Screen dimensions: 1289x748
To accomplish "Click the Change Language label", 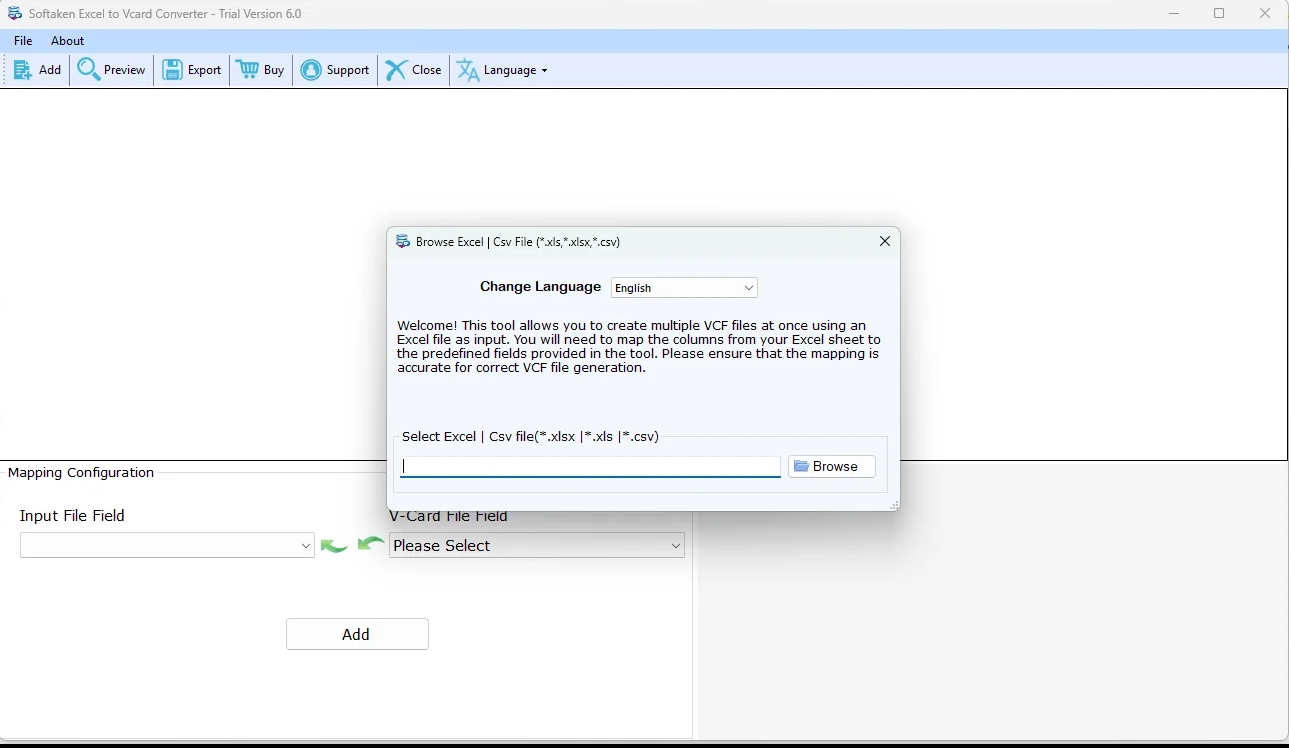I will (x=540, y=287).
